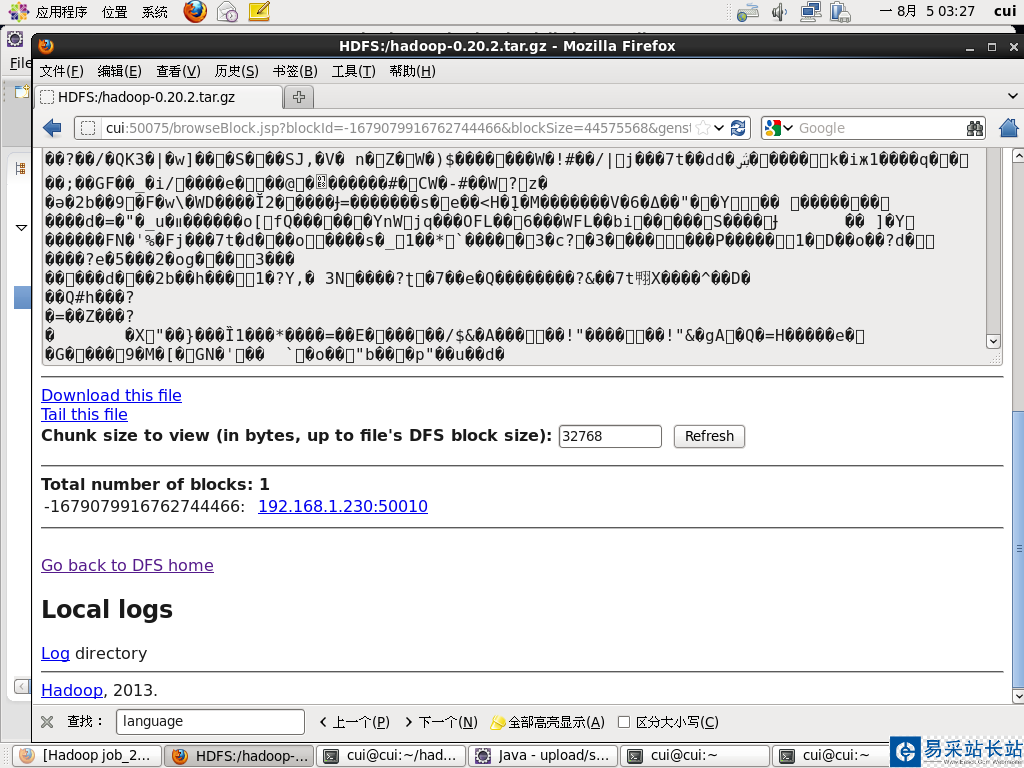
Task: Click the network monitor tray icon
Action: pos(810,12)
